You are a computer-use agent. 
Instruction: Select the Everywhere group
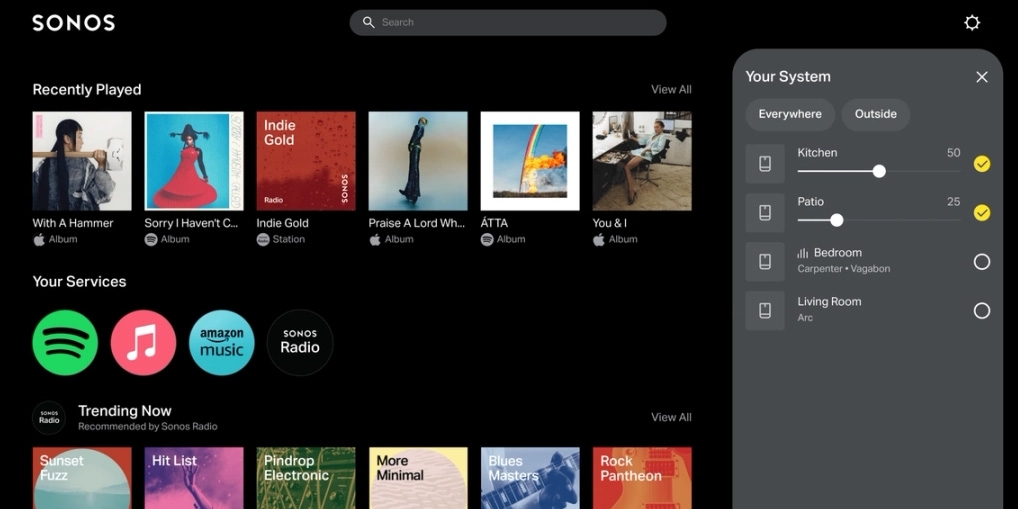[789, 114]
